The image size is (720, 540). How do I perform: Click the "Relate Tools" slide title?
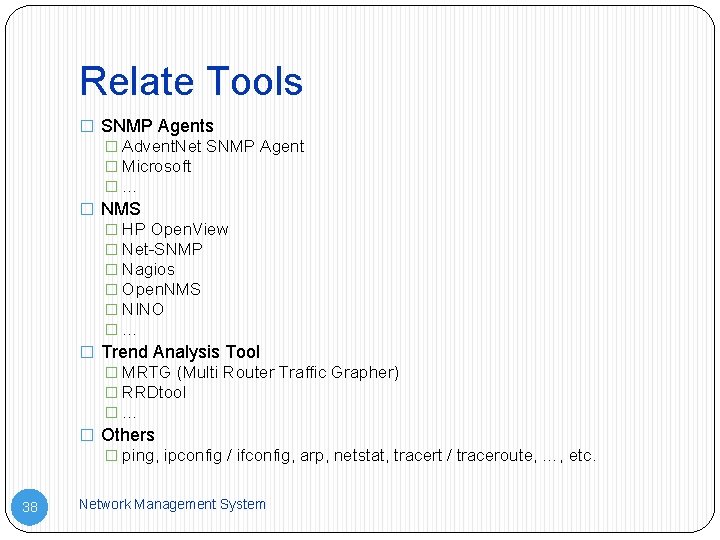[x=191, y=82]
